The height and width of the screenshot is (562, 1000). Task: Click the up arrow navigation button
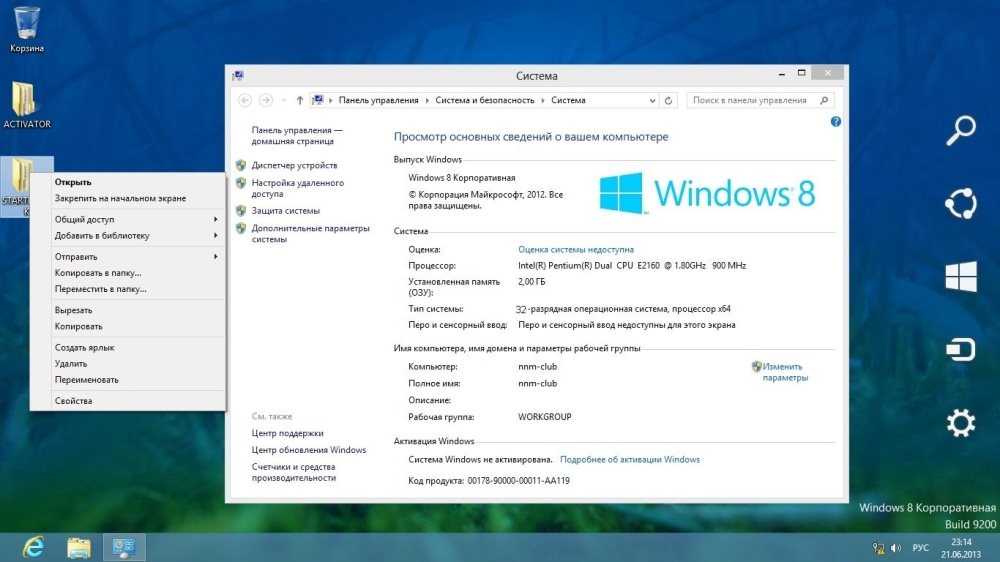tap(300, 100)
